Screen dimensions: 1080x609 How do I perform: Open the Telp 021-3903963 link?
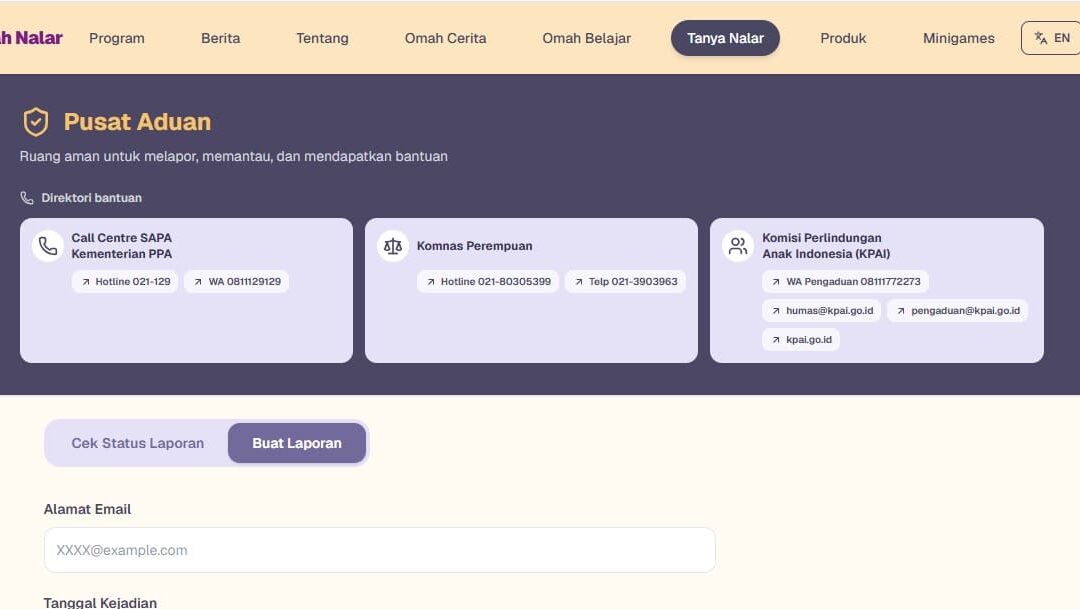tap(625, 282)
